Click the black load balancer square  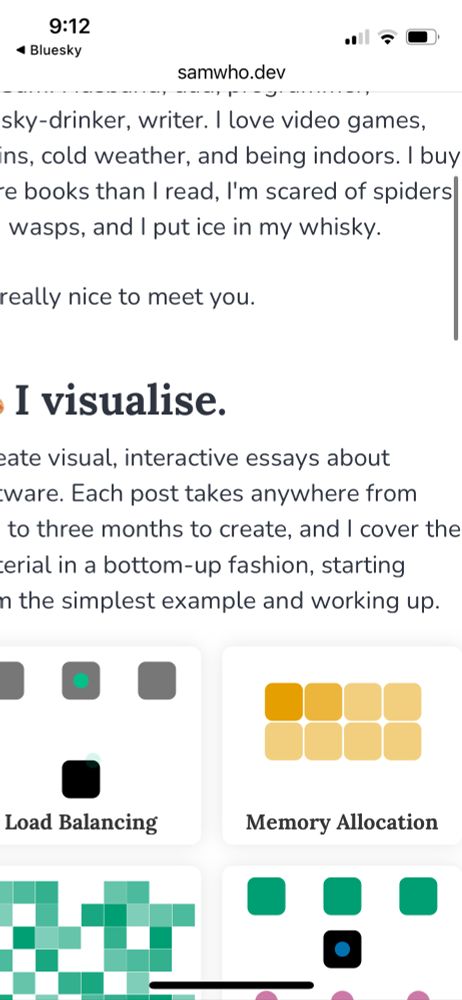pyautogui.click(x=81, y=779)
